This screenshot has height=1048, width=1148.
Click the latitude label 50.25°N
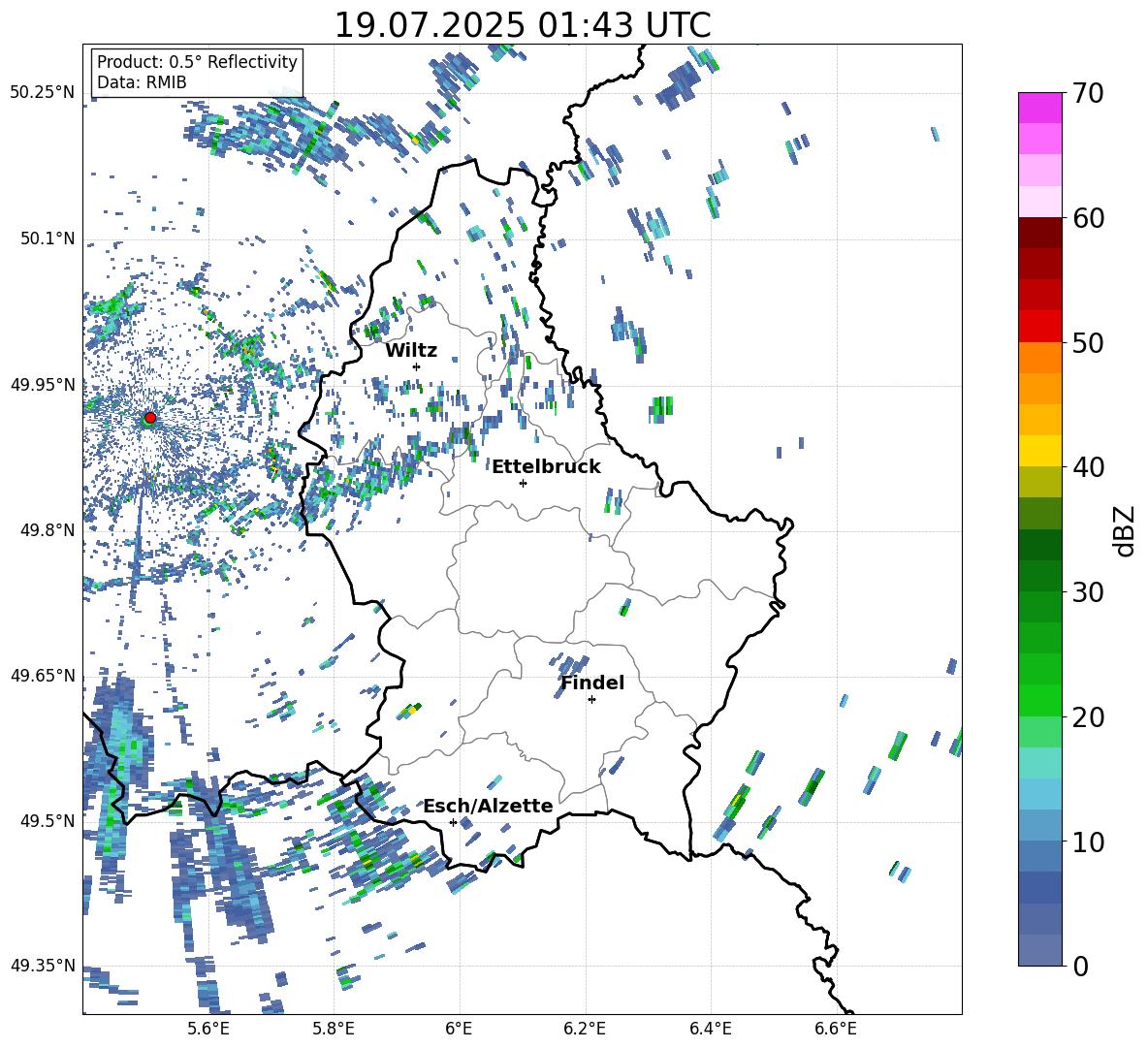43,93
